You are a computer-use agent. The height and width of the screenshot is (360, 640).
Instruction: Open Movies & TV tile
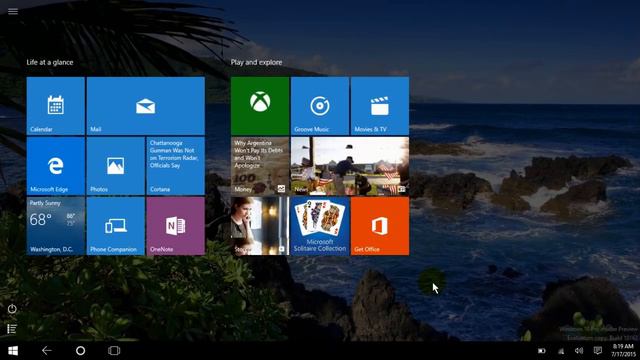[x=380, y=106]
